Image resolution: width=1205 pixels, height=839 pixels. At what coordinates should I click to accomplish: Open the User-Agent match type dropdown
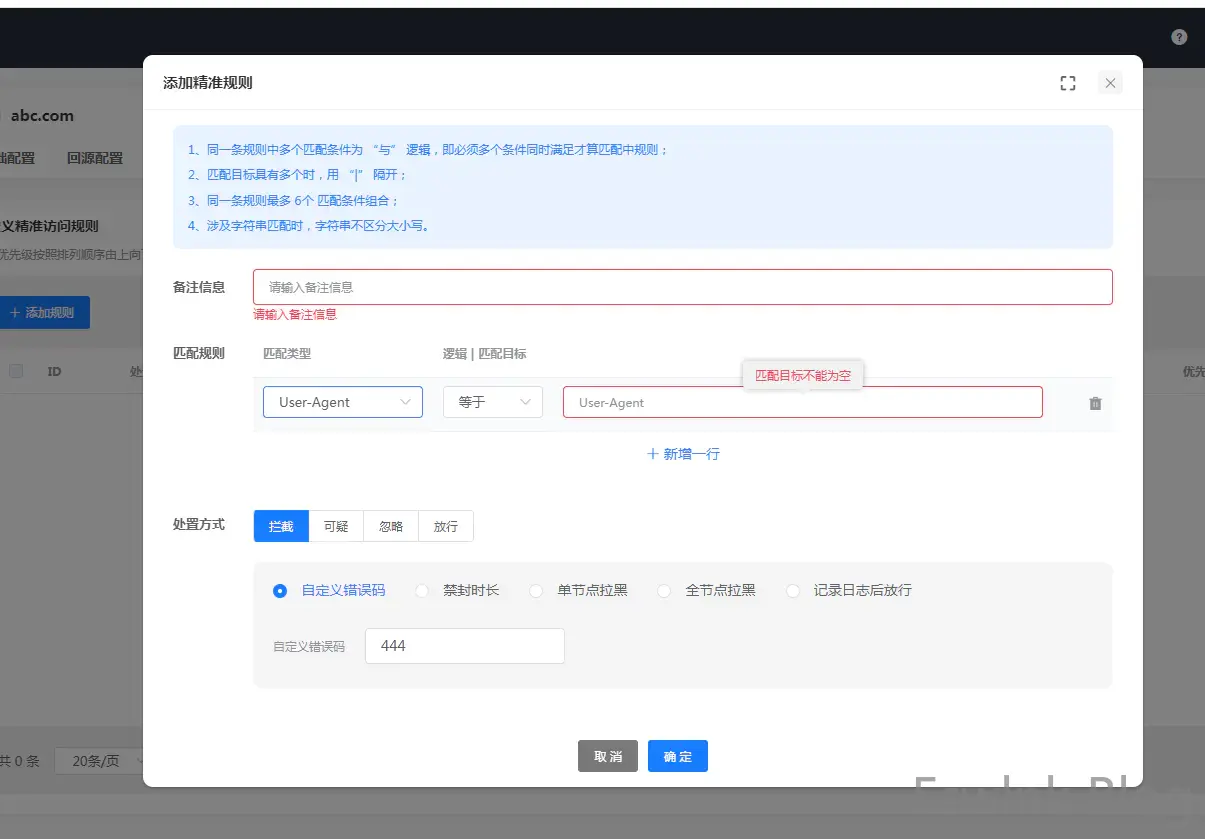pyautogui.click(x=342, y=402)
